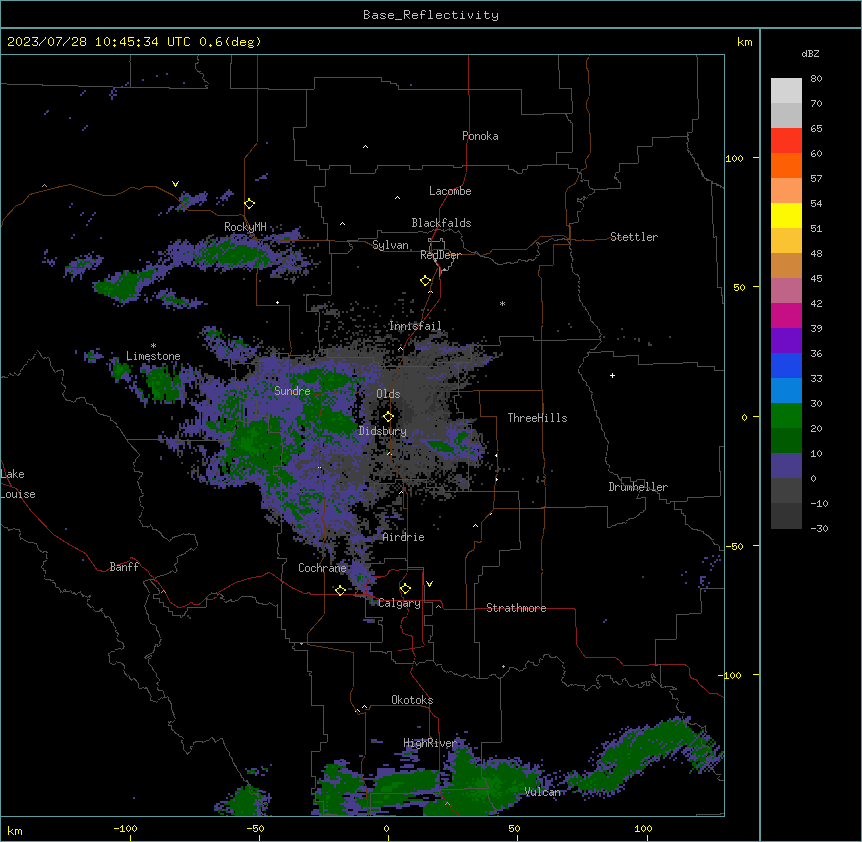Click the 50 tick on horizontal km axis
The width and height of the screenshot is (862, 842).
pos(514,828)
